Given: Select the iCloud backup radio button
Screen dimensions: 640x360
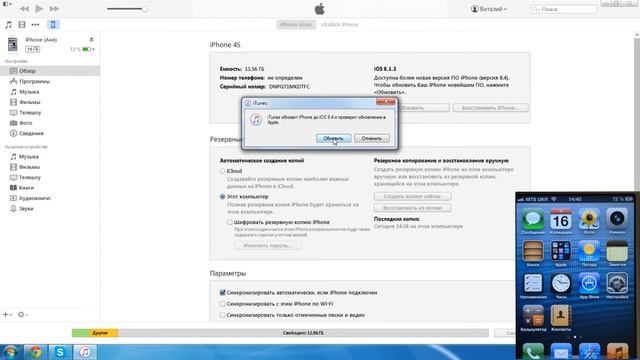Looking at the screenshot, I should pos(222,171).
